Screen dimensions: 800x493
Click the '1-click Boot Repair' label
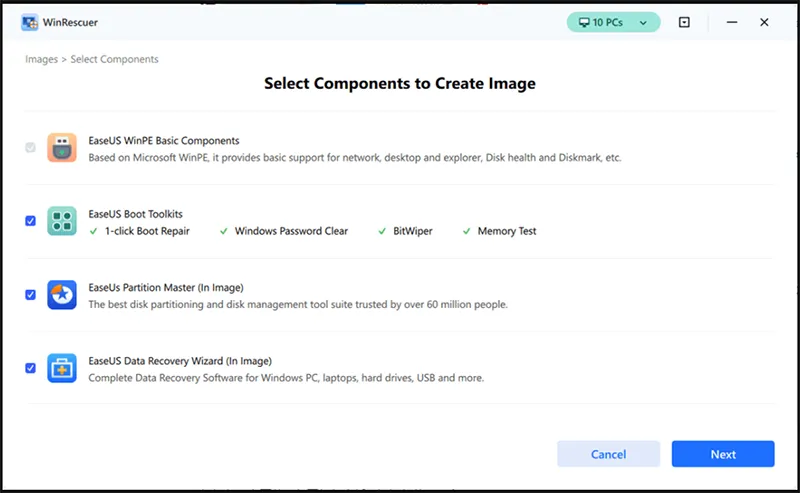(x=147, y=231)
